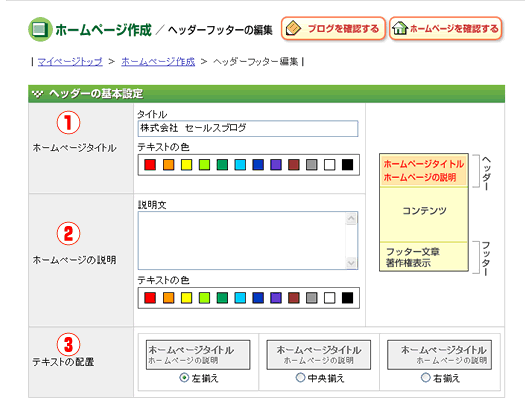
Task: Click the right-aligned layout preview thumbnail
Action: (439, 355)
